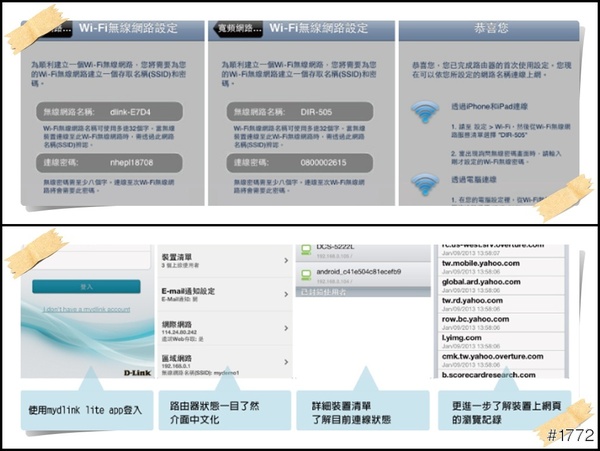Select the cmk.tw.yahoo.overture.com history entry

[x=501, y=360]
